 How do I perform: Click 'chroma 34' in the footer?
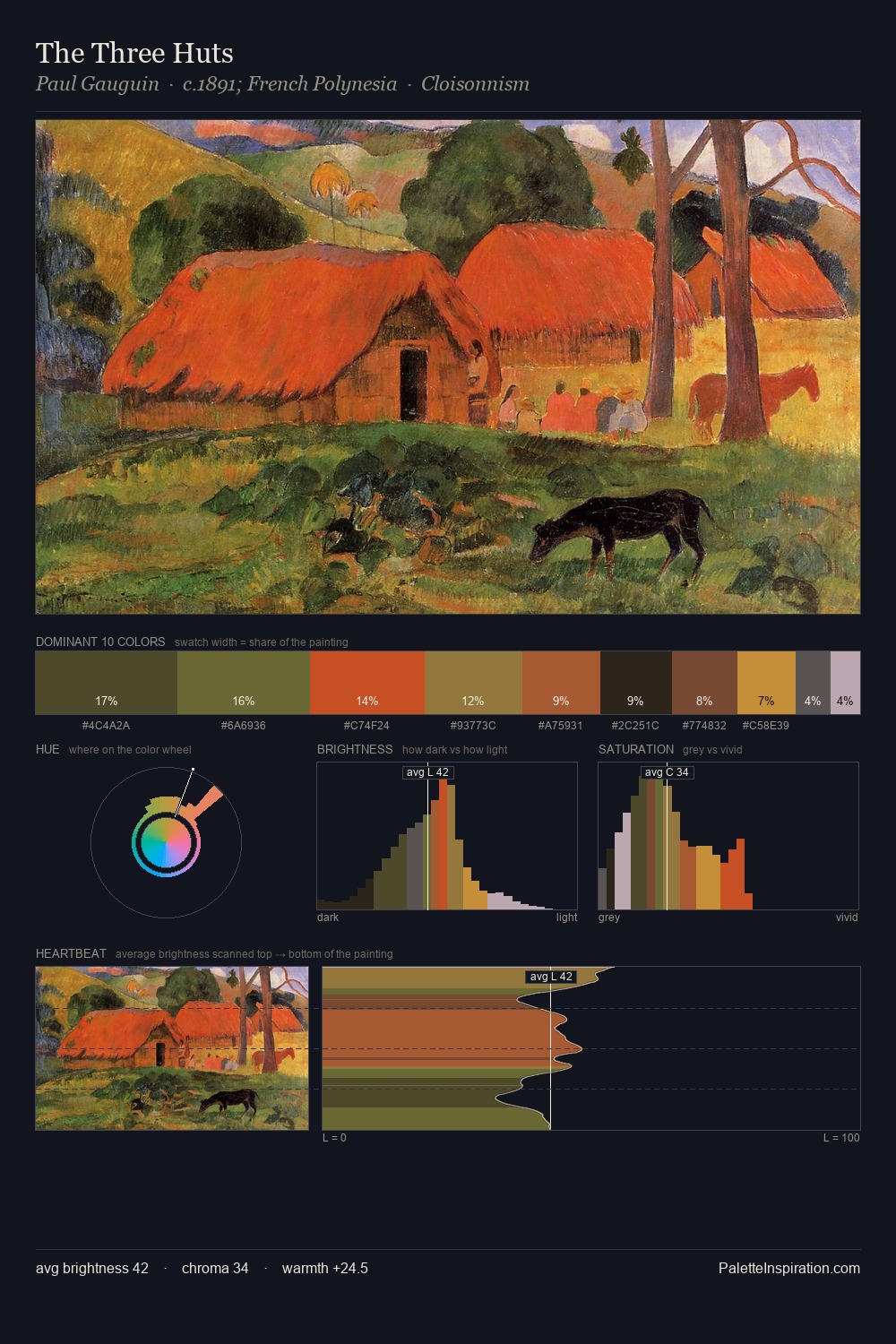pyautogui.click(x=215, y=1268)
